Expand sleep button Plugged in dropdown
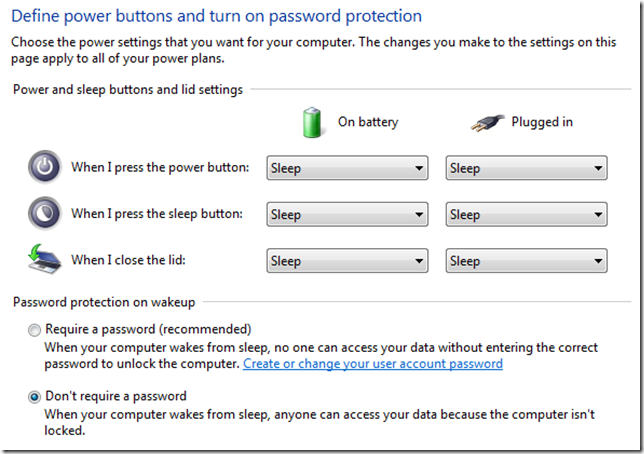The height and width of the screenshot is (454, 644). pyautogui.click(x=525, y=214)
